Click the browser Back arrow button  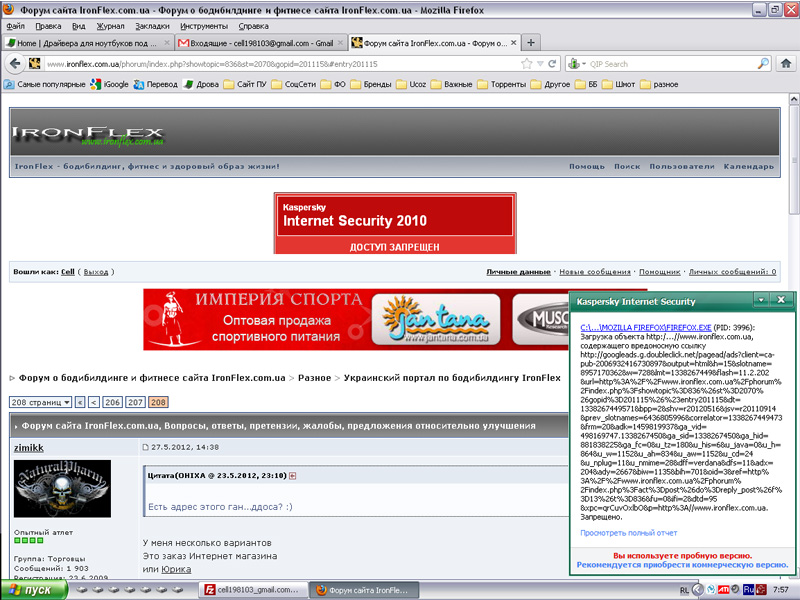[14, 63]
